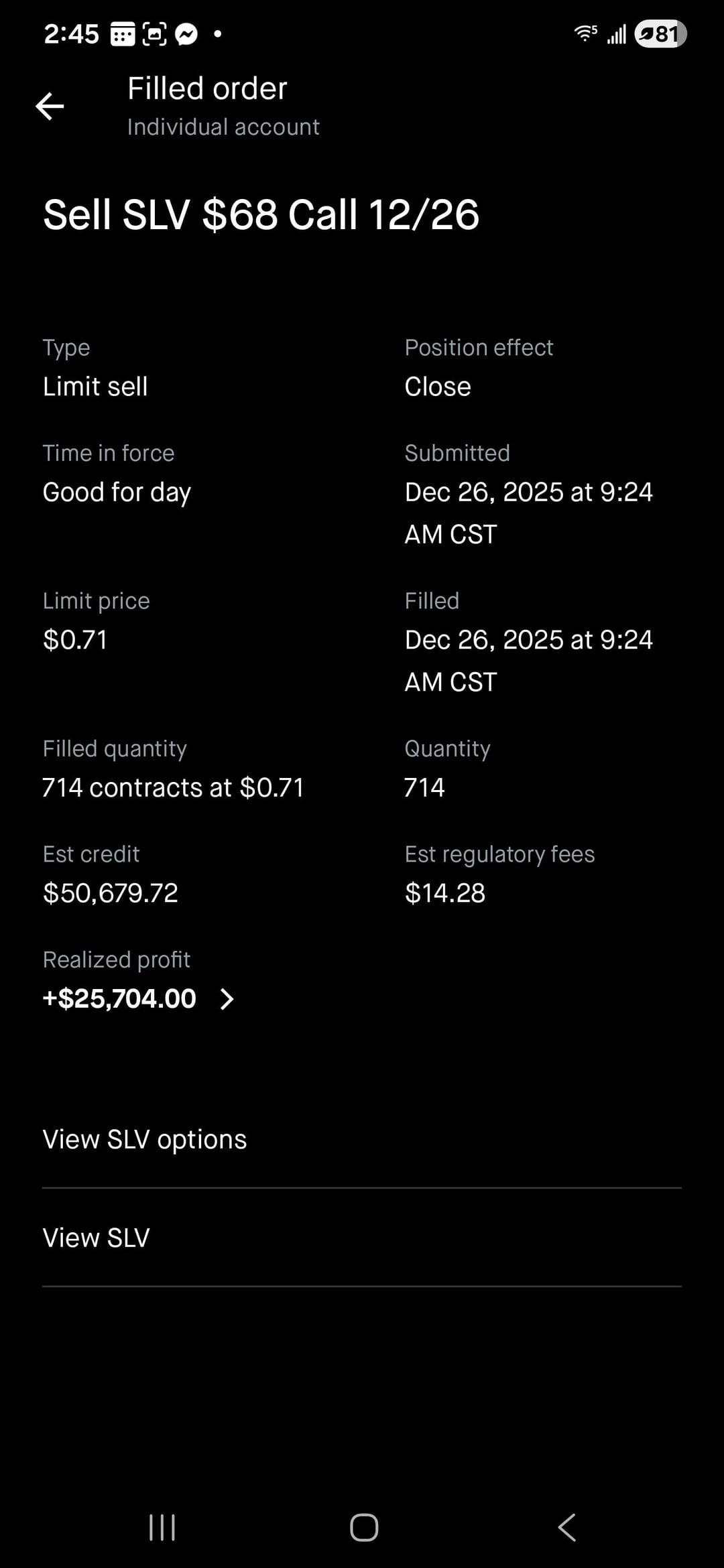This screenshot has width=724, height=1568.
Task: Tap the screen capture status icon
Action: coord(154,34)
